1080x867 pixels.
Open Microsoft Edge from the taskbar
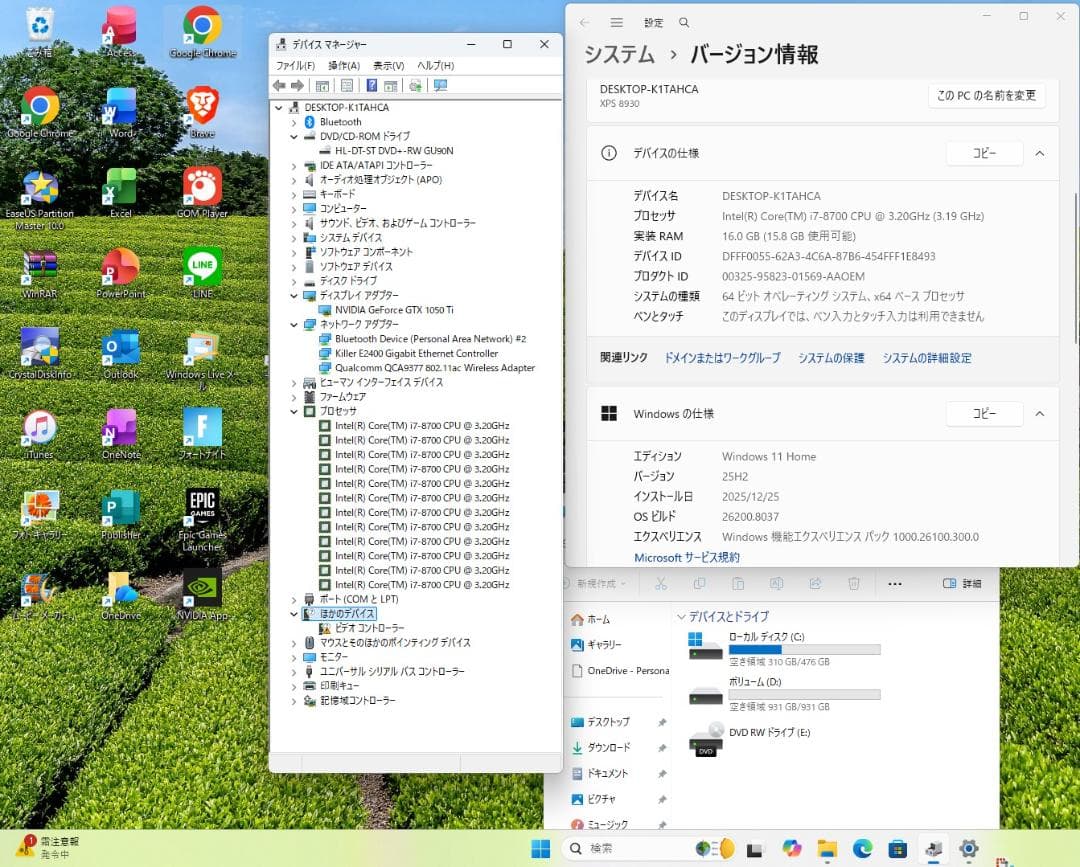tap(862, 848)
